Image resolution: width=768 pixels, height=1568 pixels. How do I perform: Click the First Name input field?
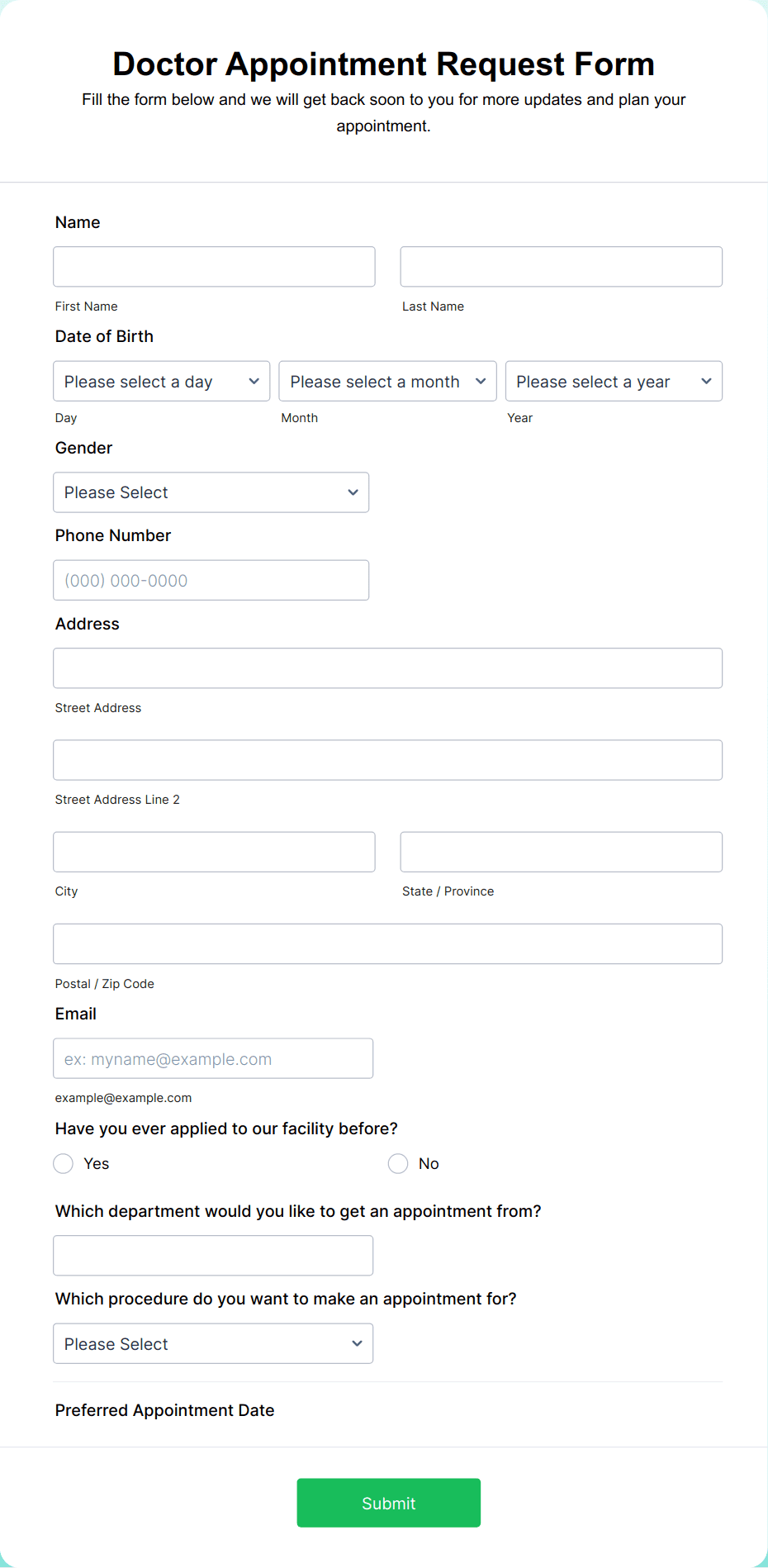tap(213, 266)
